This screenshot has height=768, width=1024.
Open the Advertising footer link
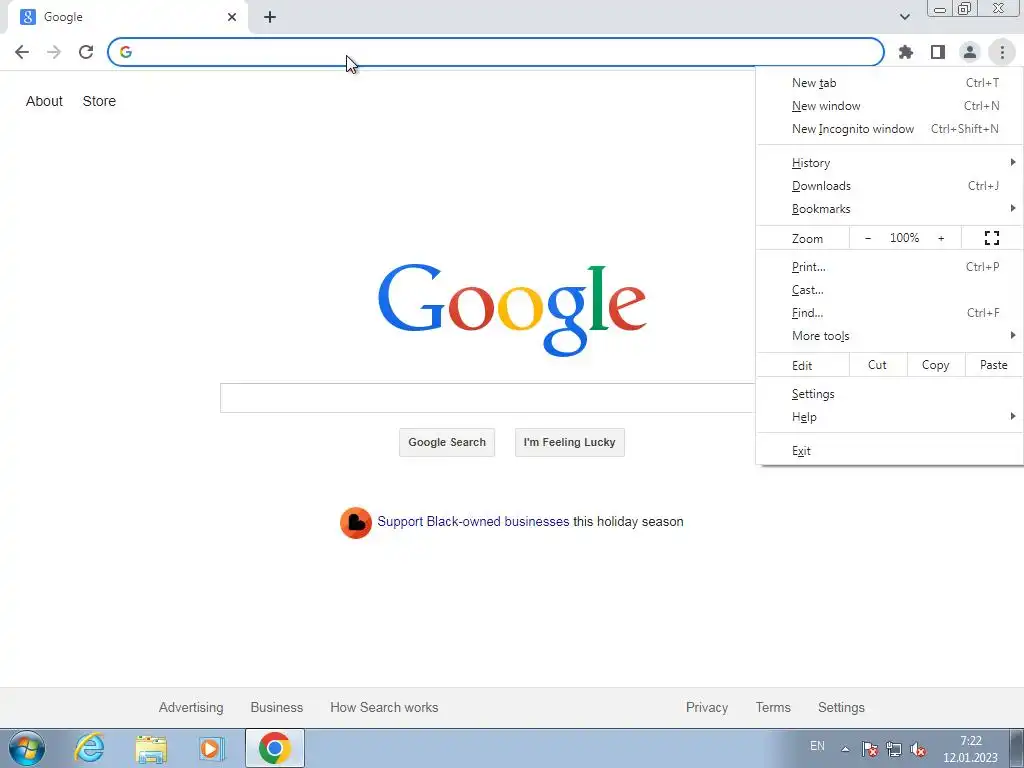pyautogui.click(x=191, y=707)
